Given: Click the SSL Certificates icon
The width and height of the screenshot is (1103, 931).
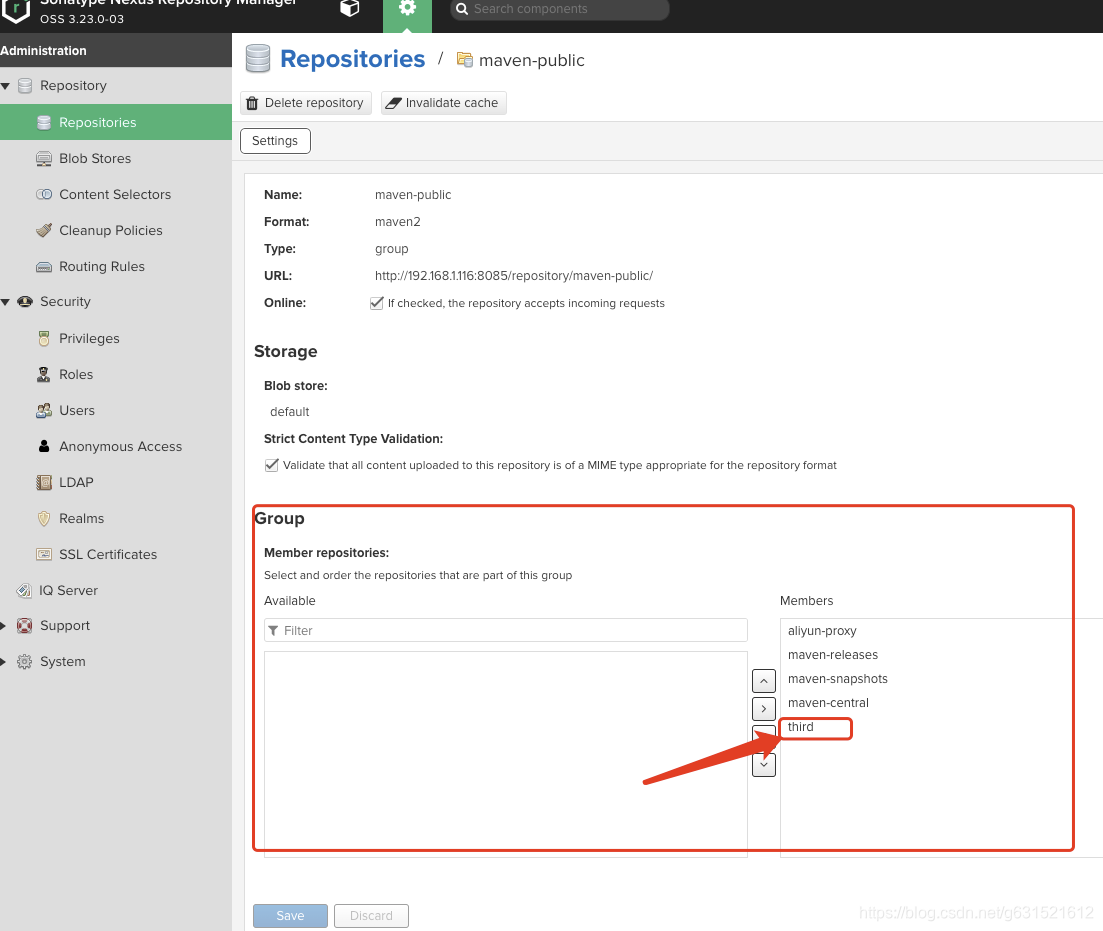Looking at the screenshot, I should tap(44, 555).
